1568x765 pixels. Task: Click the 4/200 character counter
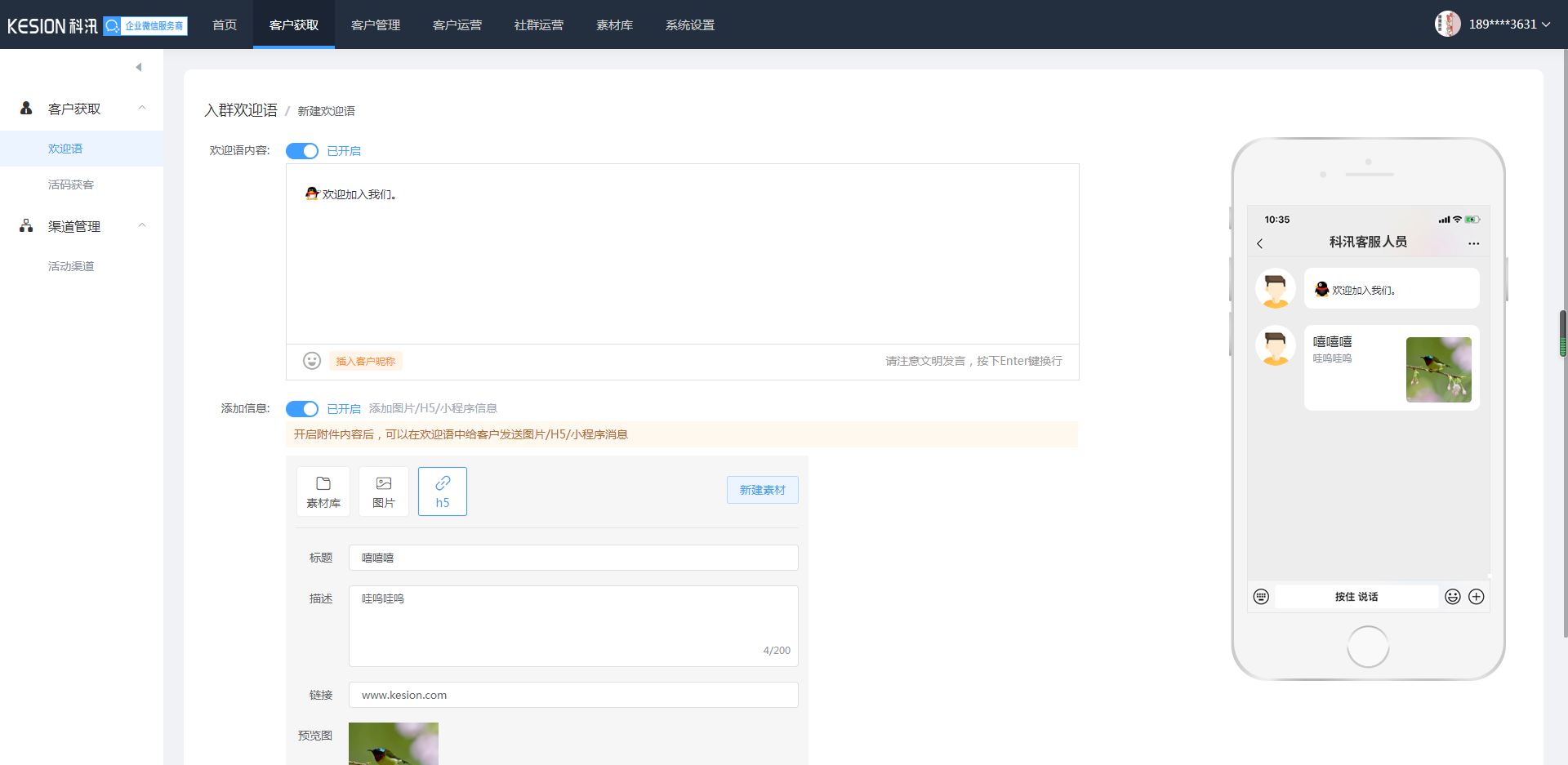[777, 651]
